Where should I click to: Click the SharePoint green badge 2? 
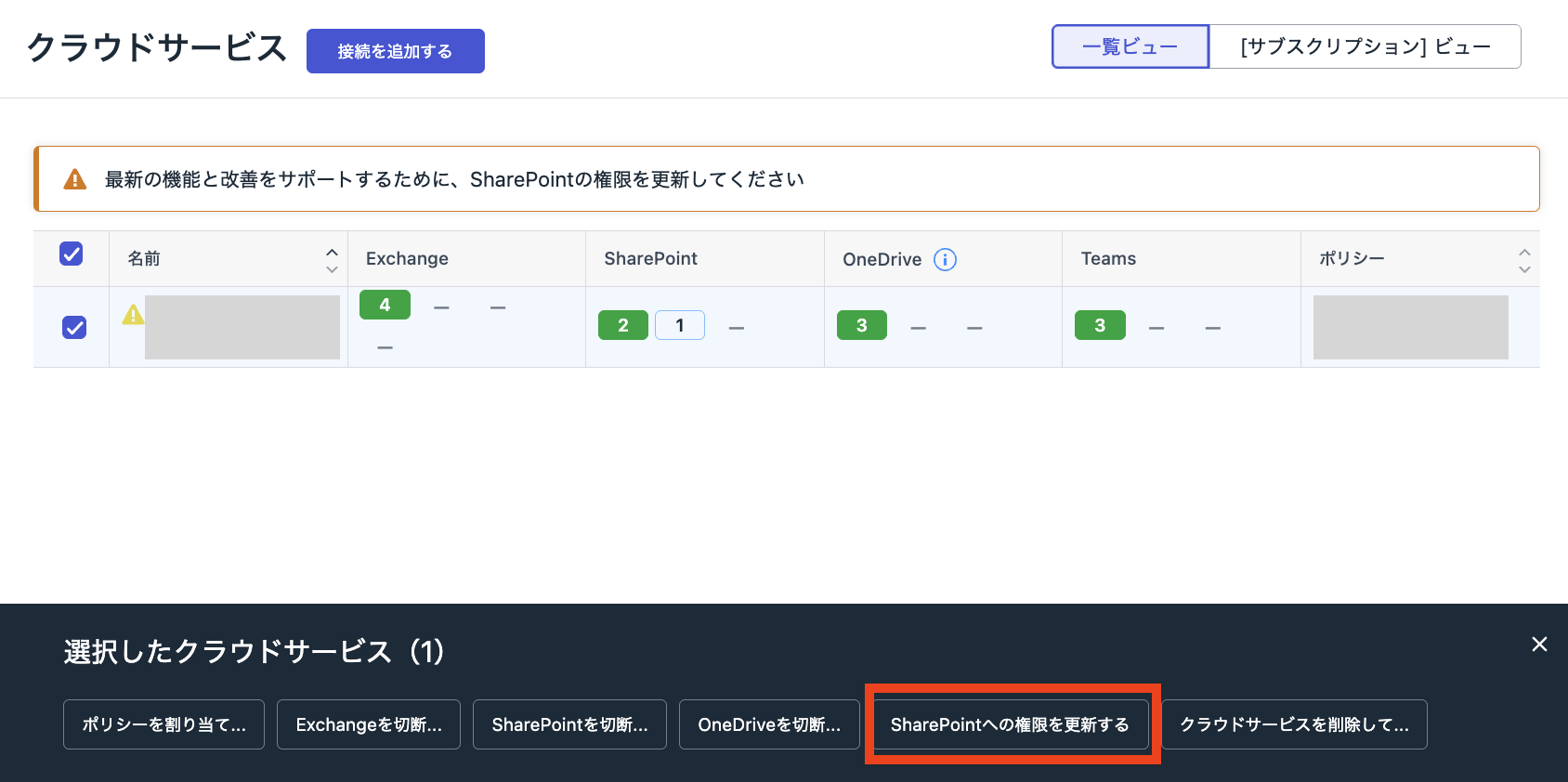pos(623,325)
